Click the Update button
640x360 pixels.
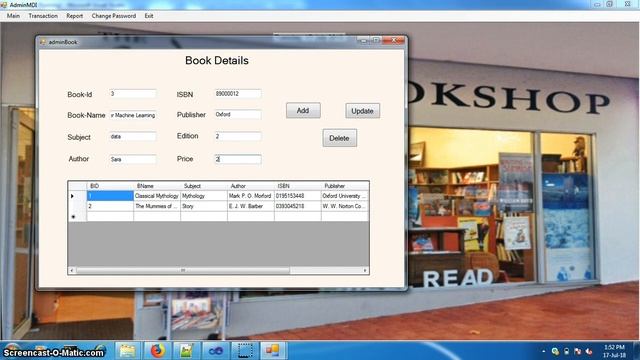coord(362,111)
